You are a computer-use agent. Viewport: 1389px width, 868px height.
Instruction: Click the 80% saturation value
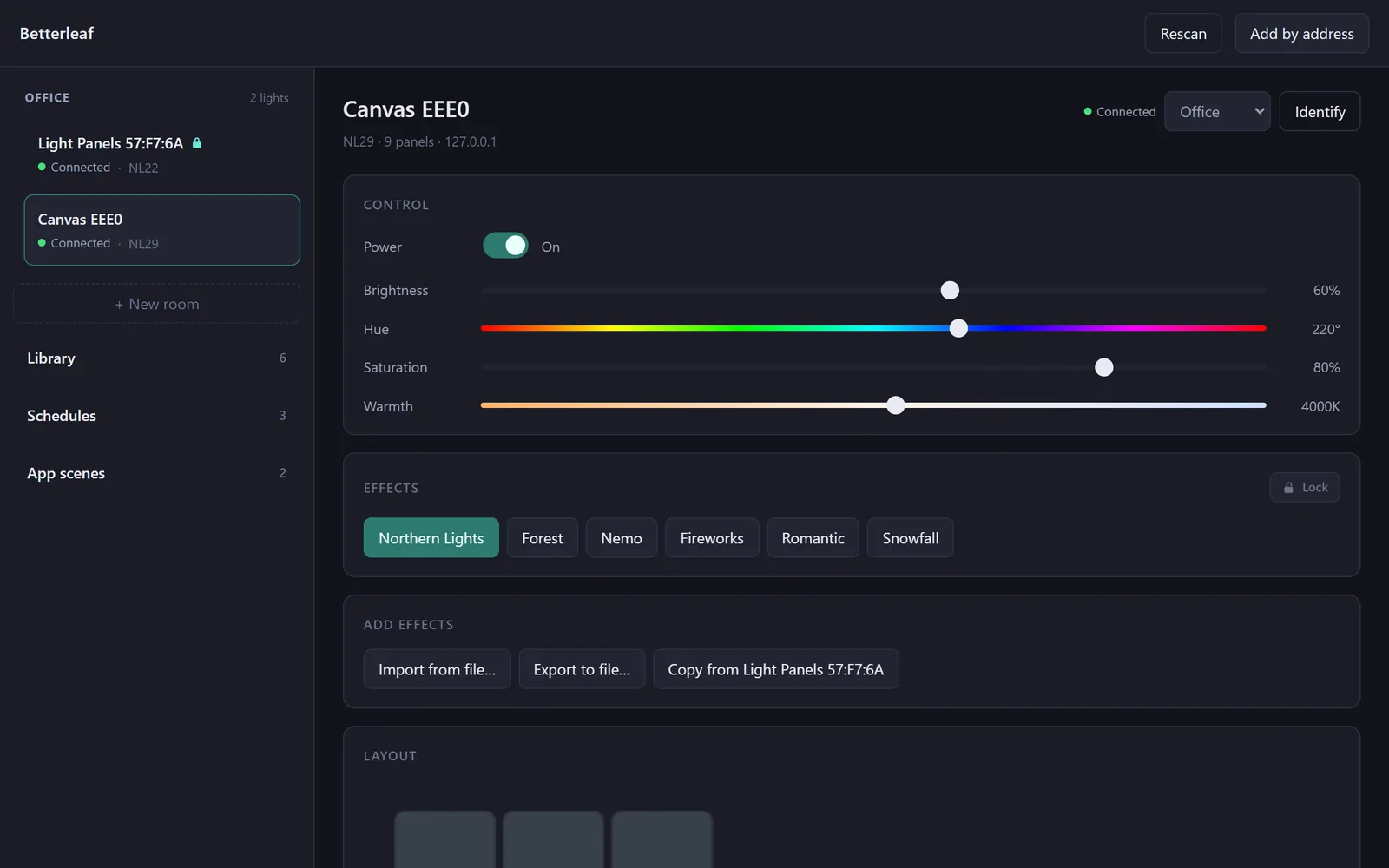[1326, 367]
